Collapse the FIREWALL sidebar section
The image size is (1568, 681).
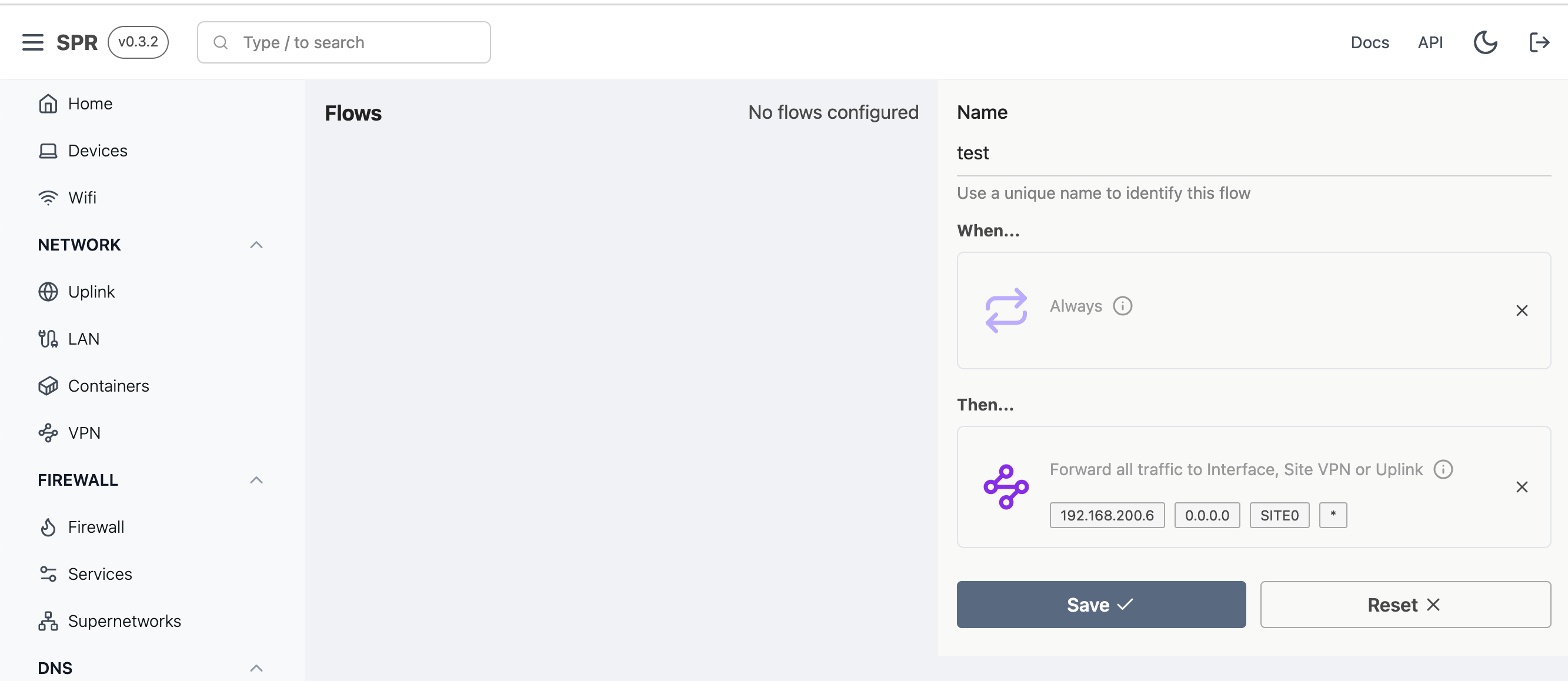tap(256, 480)
